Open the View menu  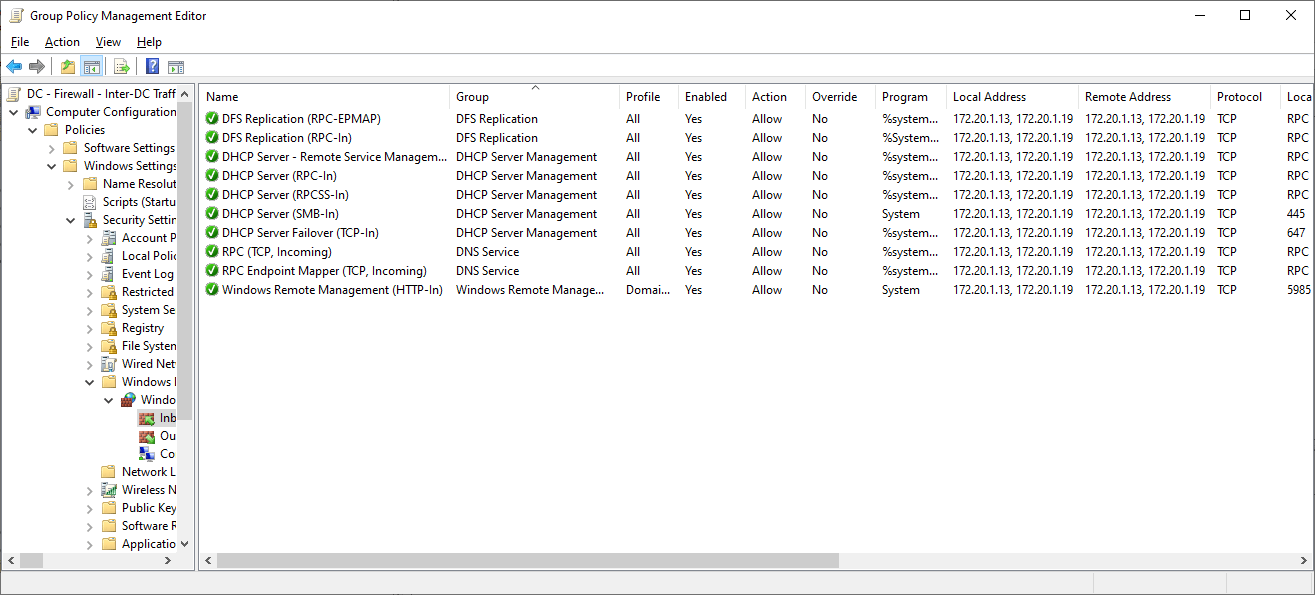[107, 42]
